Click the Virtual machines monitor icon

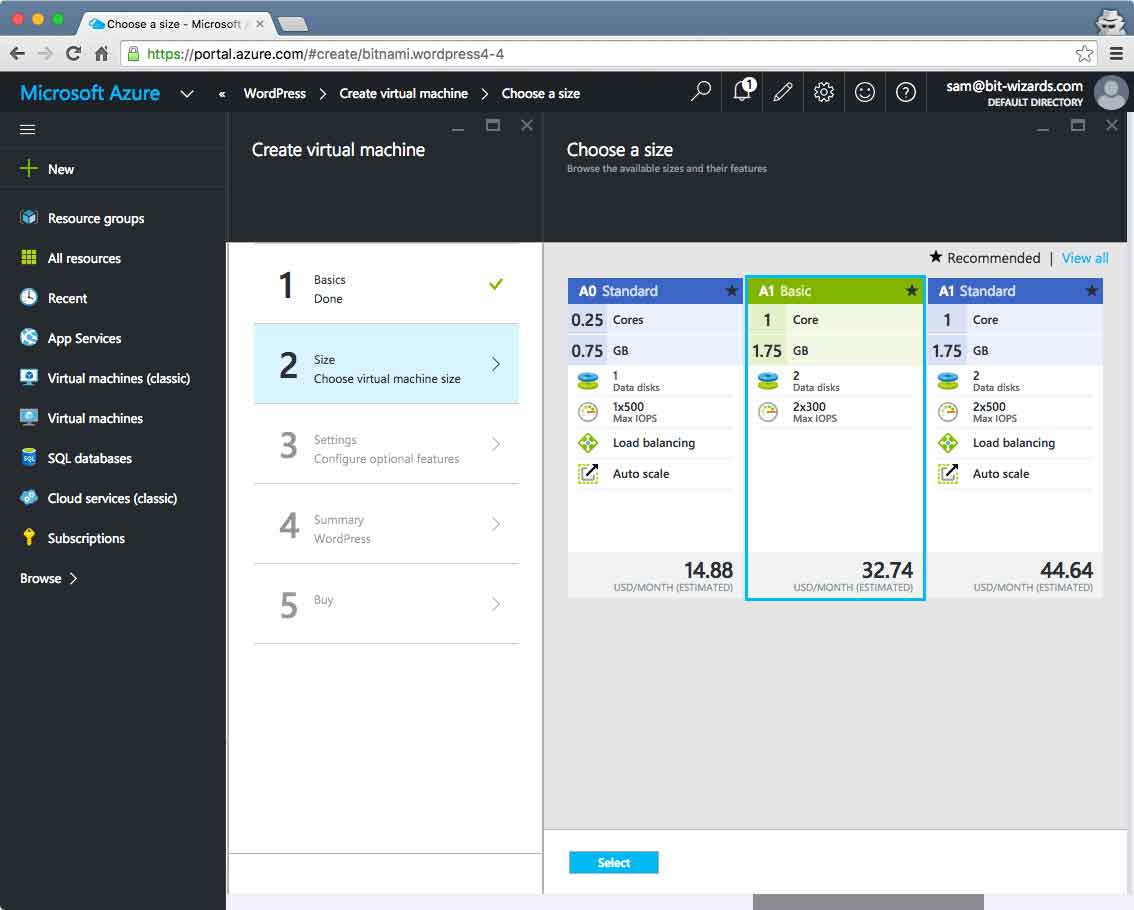[x=29, y=417]
